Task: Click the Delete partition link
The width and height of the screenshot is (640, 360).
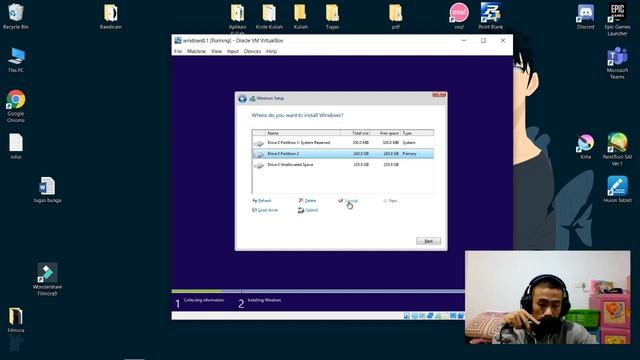Action: (307, 201)
